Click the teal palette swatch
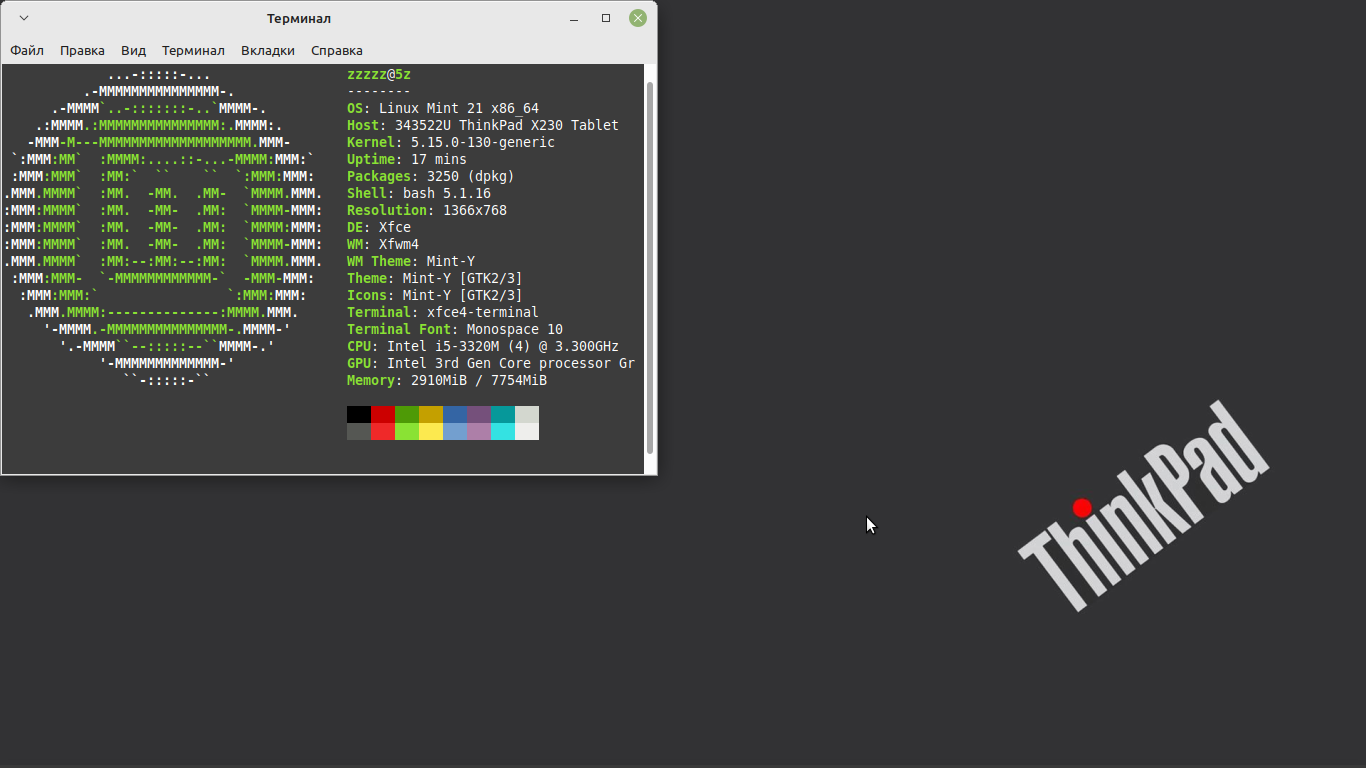Screen dimensions: 1366x768 (503, 414)
